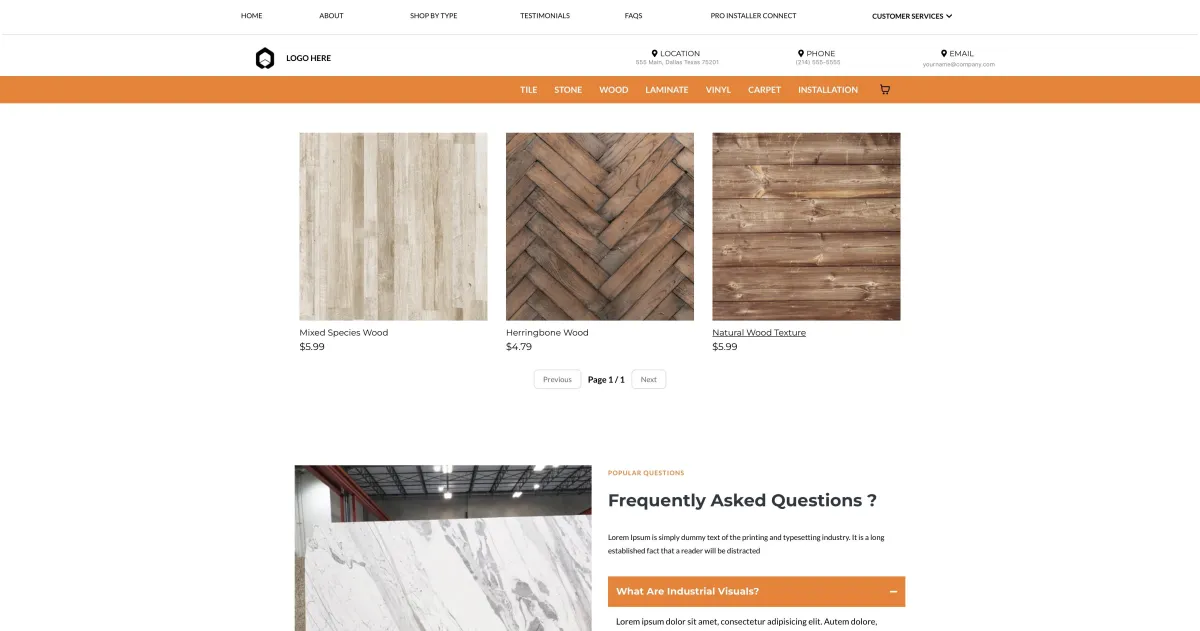Image resolution: width=1200 pixels, height=631 pixels.
Task: Collapse FAQ with the minus icon
Action: pyautogui.click(x=893, y=592)
